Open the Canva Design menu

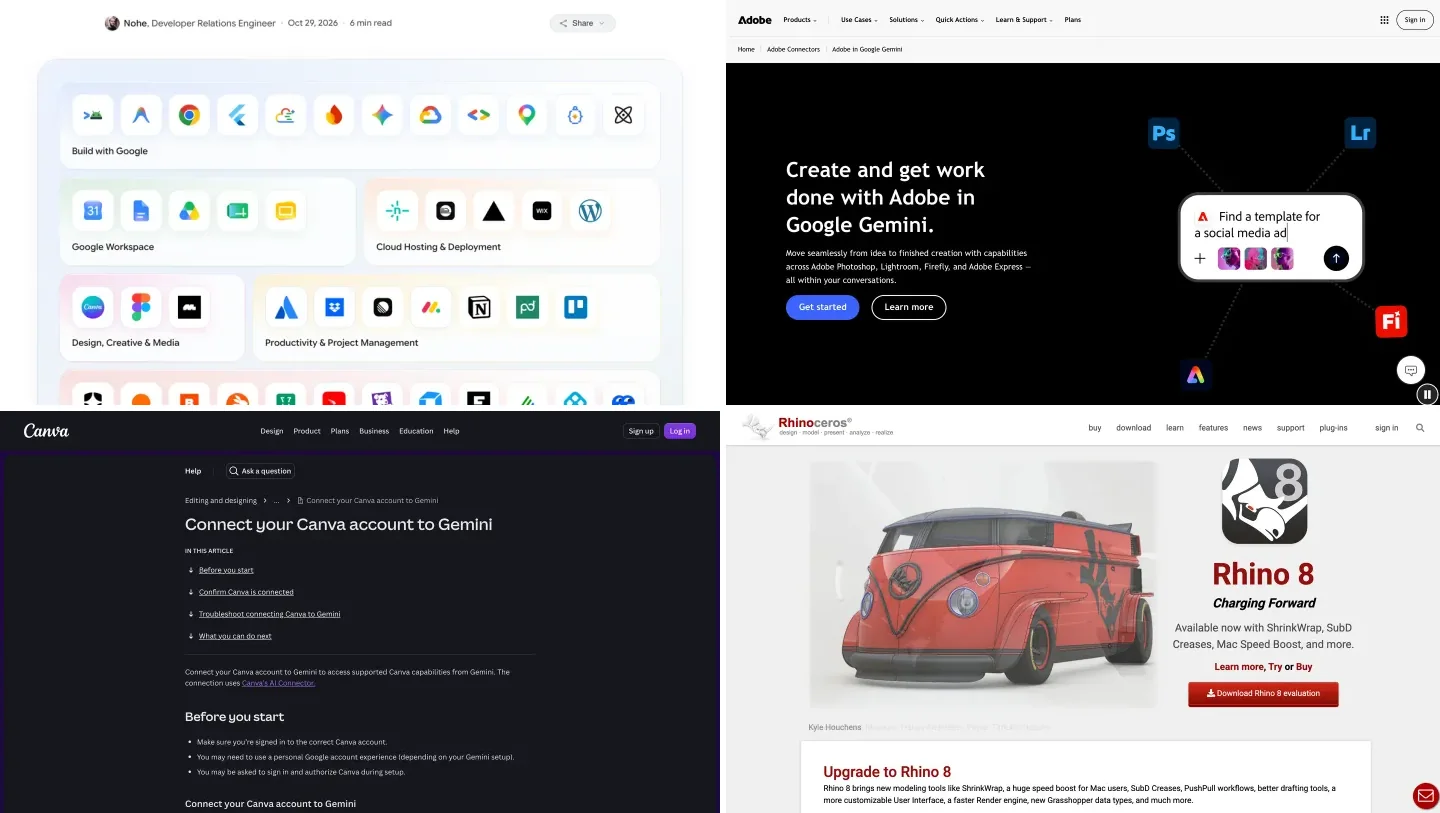272,431
